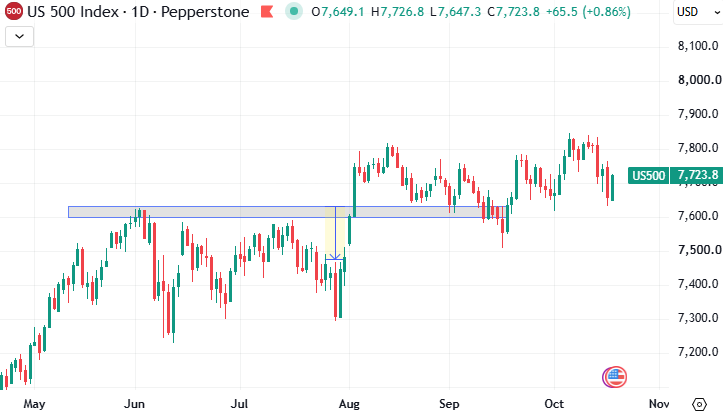Click the US 500 Index symbol title

73,12
